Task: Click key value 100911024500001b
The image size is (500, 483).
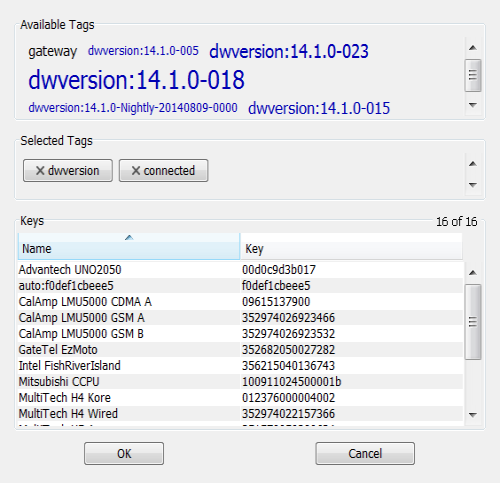Action: [292, 382]
